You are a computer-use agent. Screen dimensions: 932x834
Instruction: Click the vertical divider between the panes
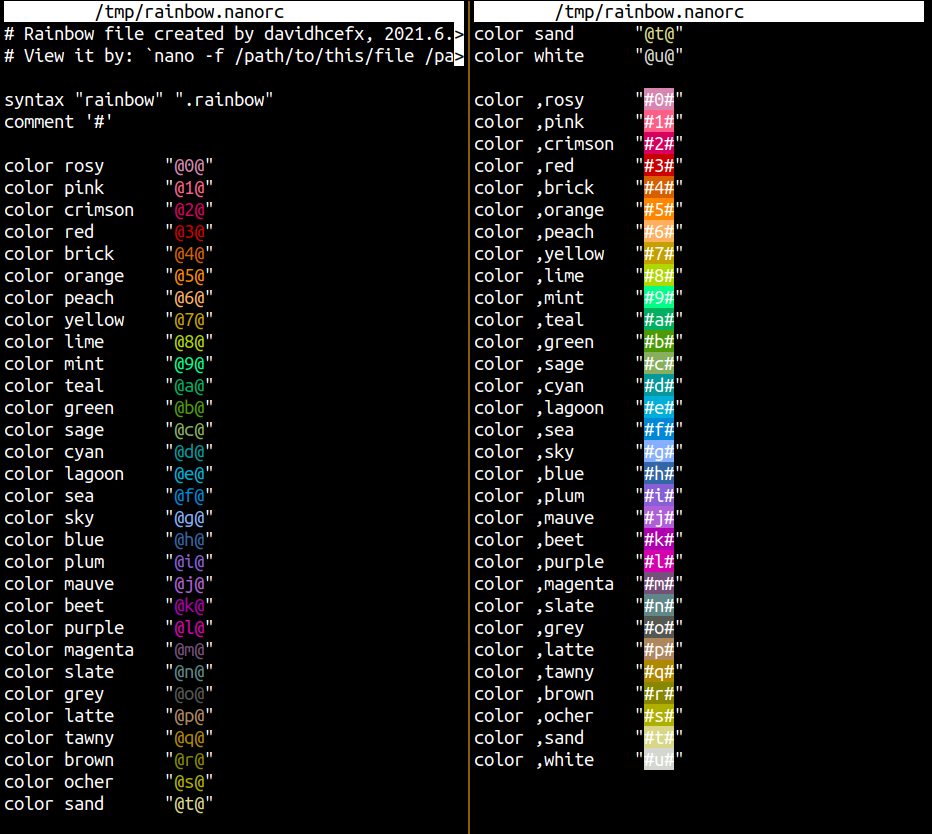(468, 420)
